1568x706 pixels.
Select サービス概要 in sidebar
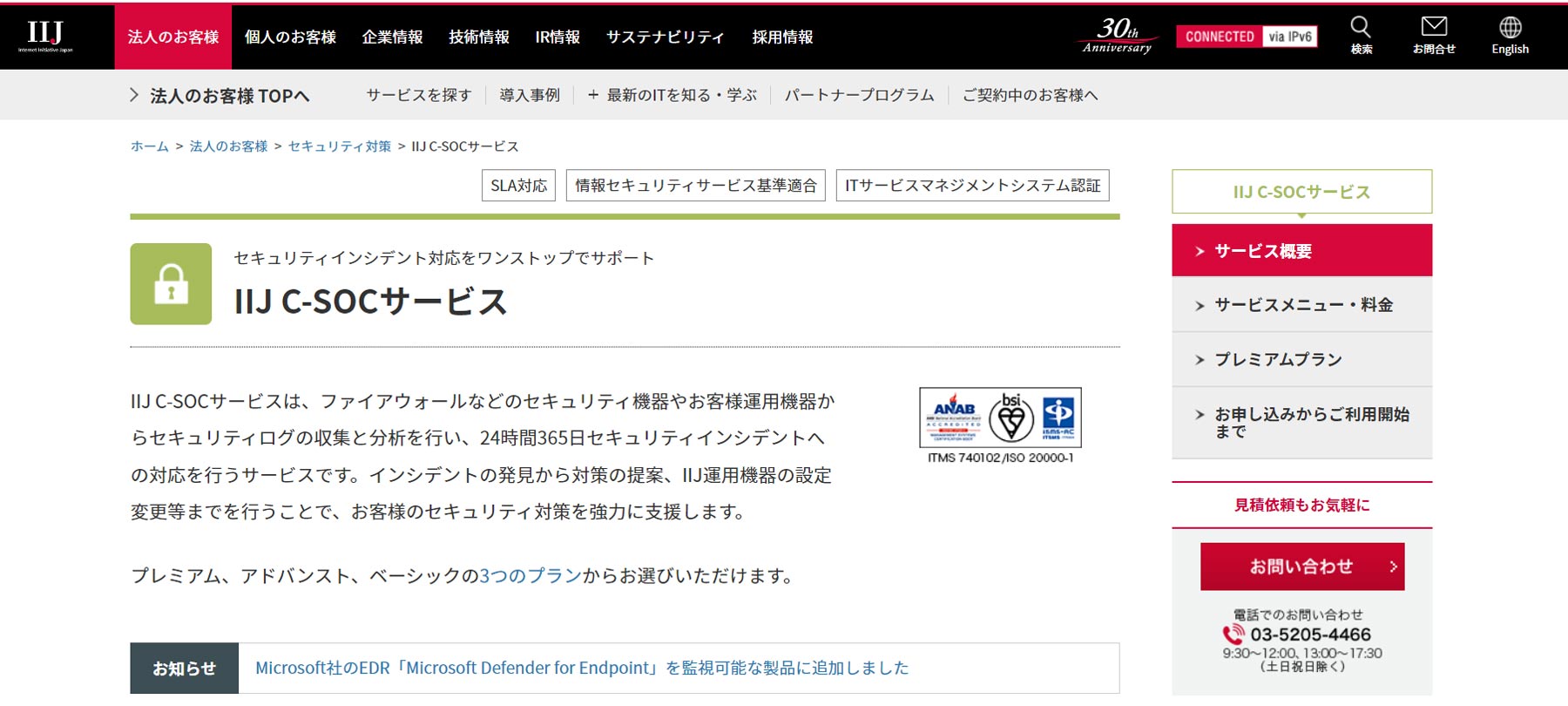(x=1301, y=250)
